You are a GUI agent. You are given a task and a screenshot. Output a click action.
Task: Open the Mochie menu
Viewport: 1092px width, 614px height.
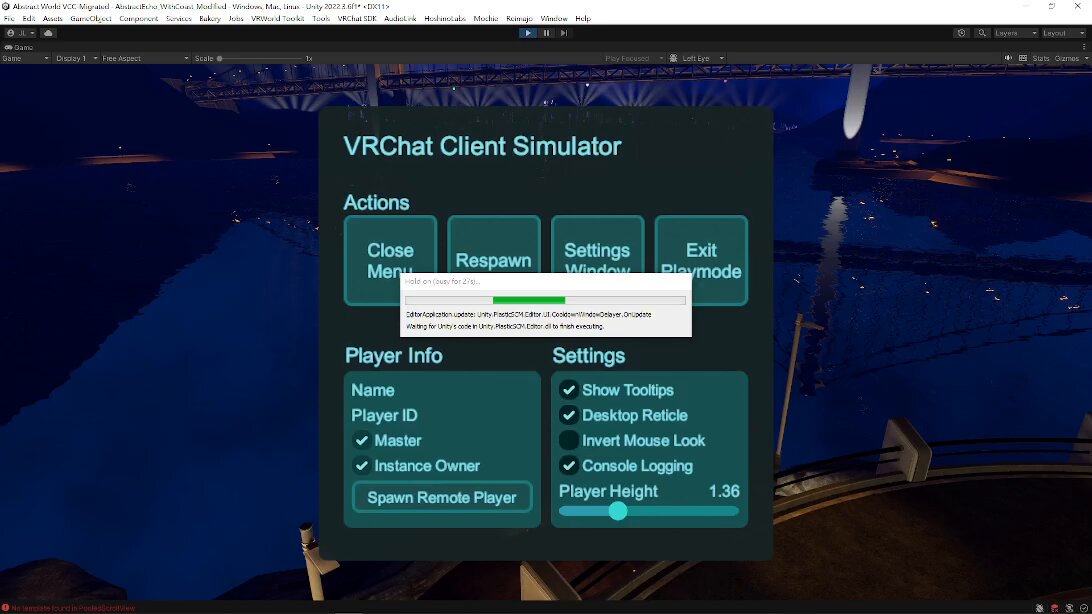coord(485,19)
